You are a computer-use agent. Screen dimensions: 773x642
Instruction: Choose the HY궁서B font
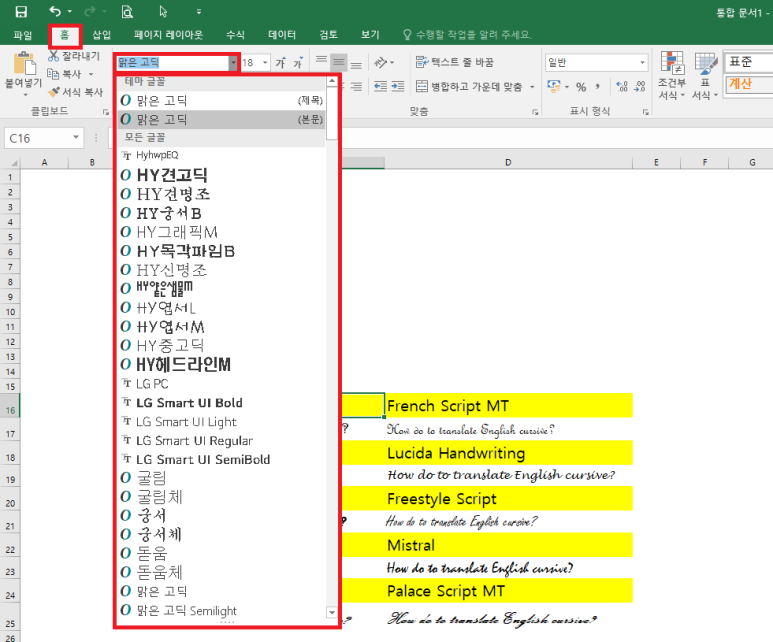(x=221, y=213)
